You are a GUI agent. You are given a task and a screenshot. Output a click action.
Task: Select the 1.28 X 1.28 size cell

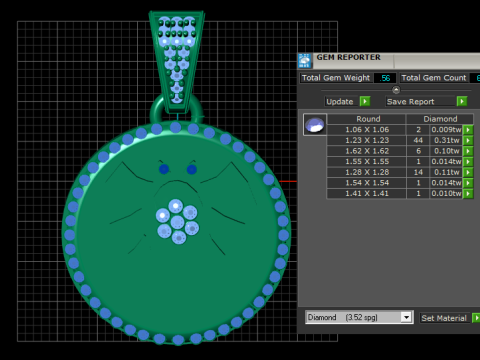click(x=367, y=172)
